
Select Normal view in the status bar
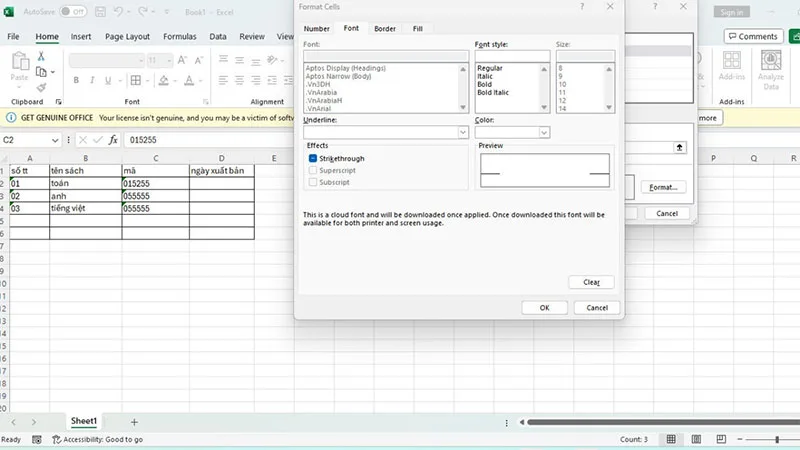click(x=671, y=439)
